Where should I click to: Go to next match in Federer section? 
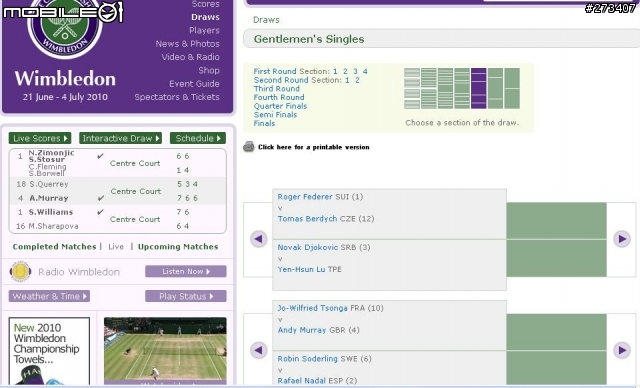[x=621, y=239]
